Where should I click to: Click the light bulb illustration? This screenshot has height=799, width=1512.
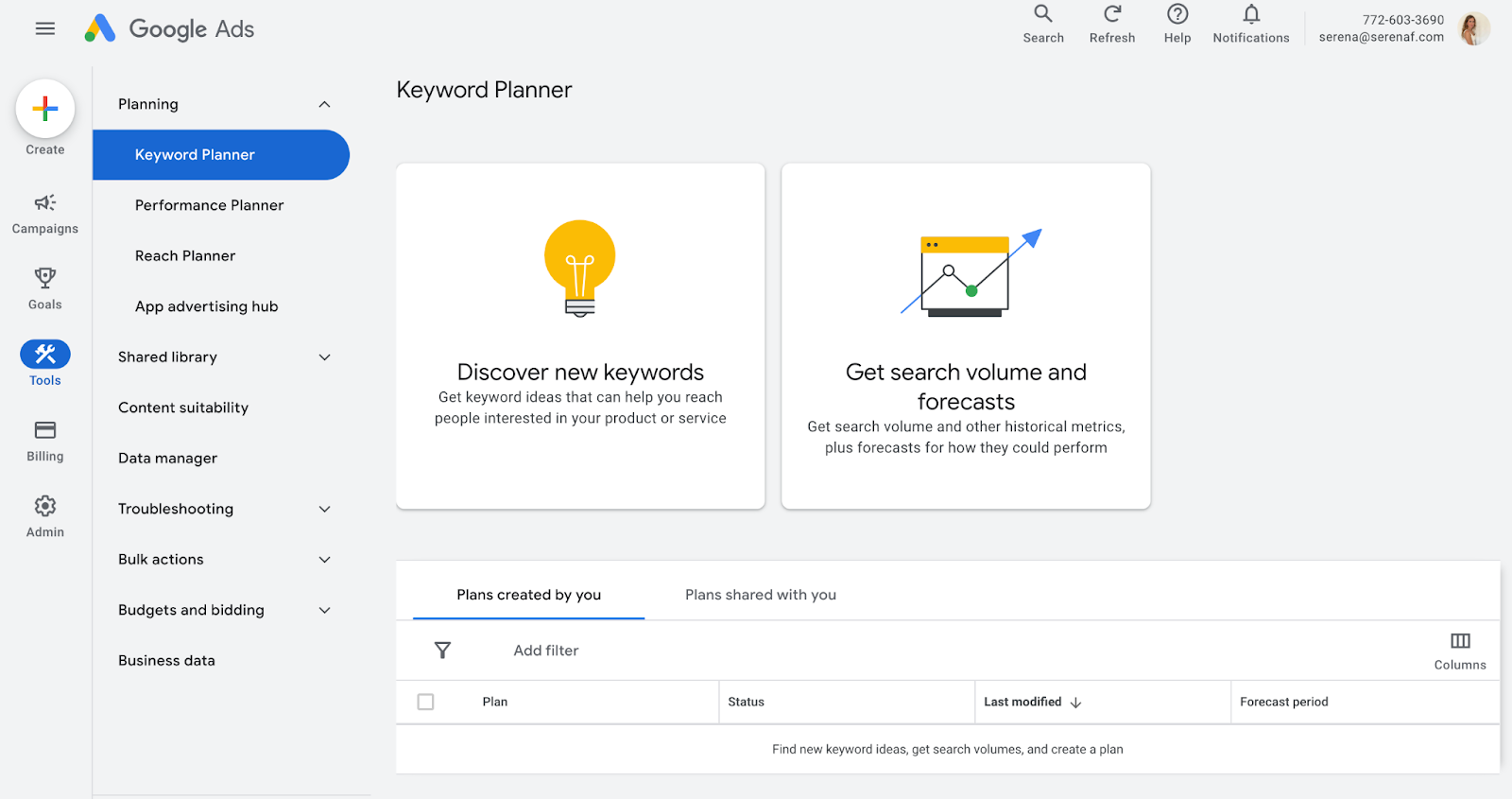point(580,269)
